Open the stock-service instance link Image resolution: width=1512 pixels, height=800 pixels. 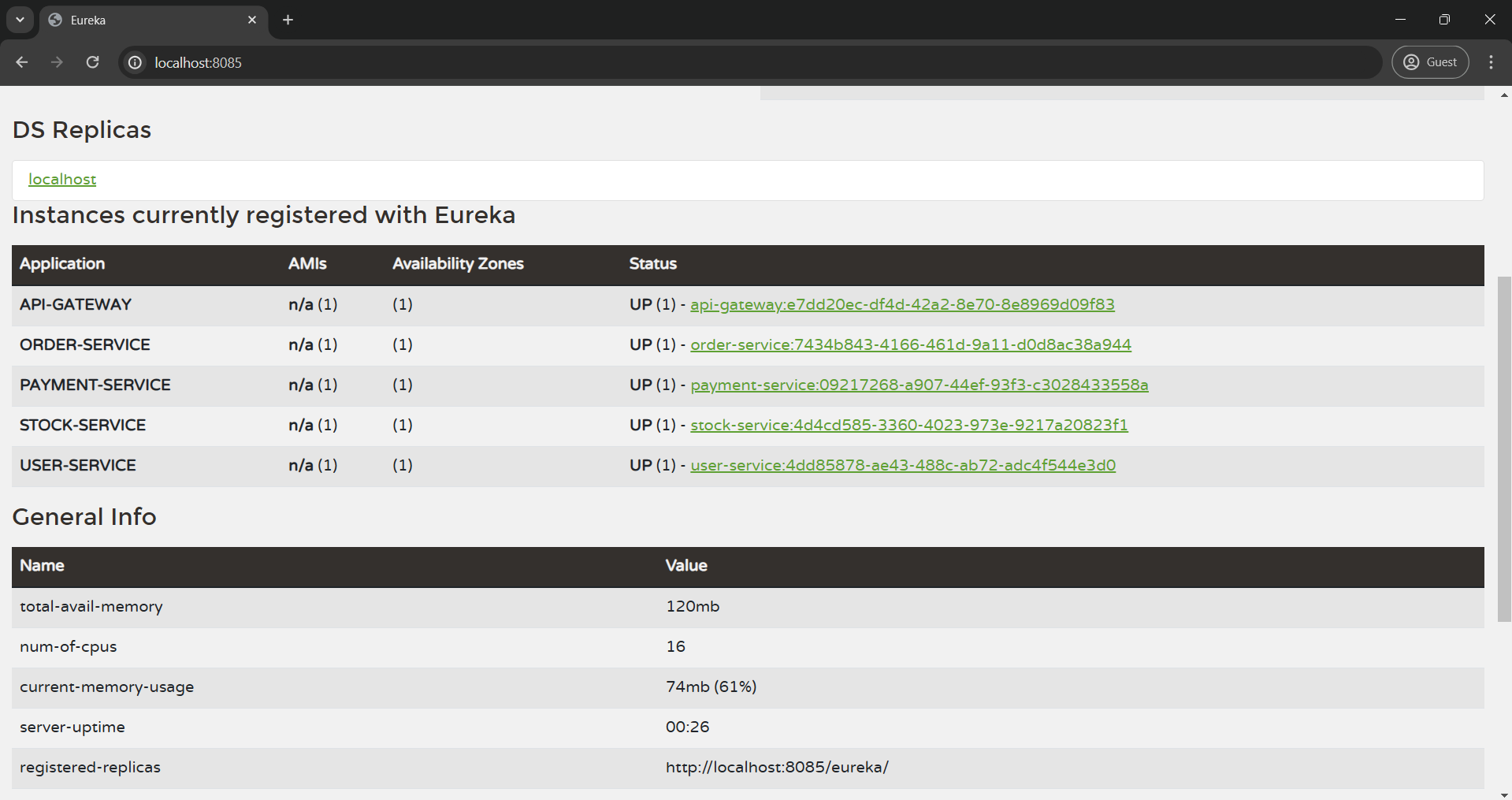click(909, 425)
